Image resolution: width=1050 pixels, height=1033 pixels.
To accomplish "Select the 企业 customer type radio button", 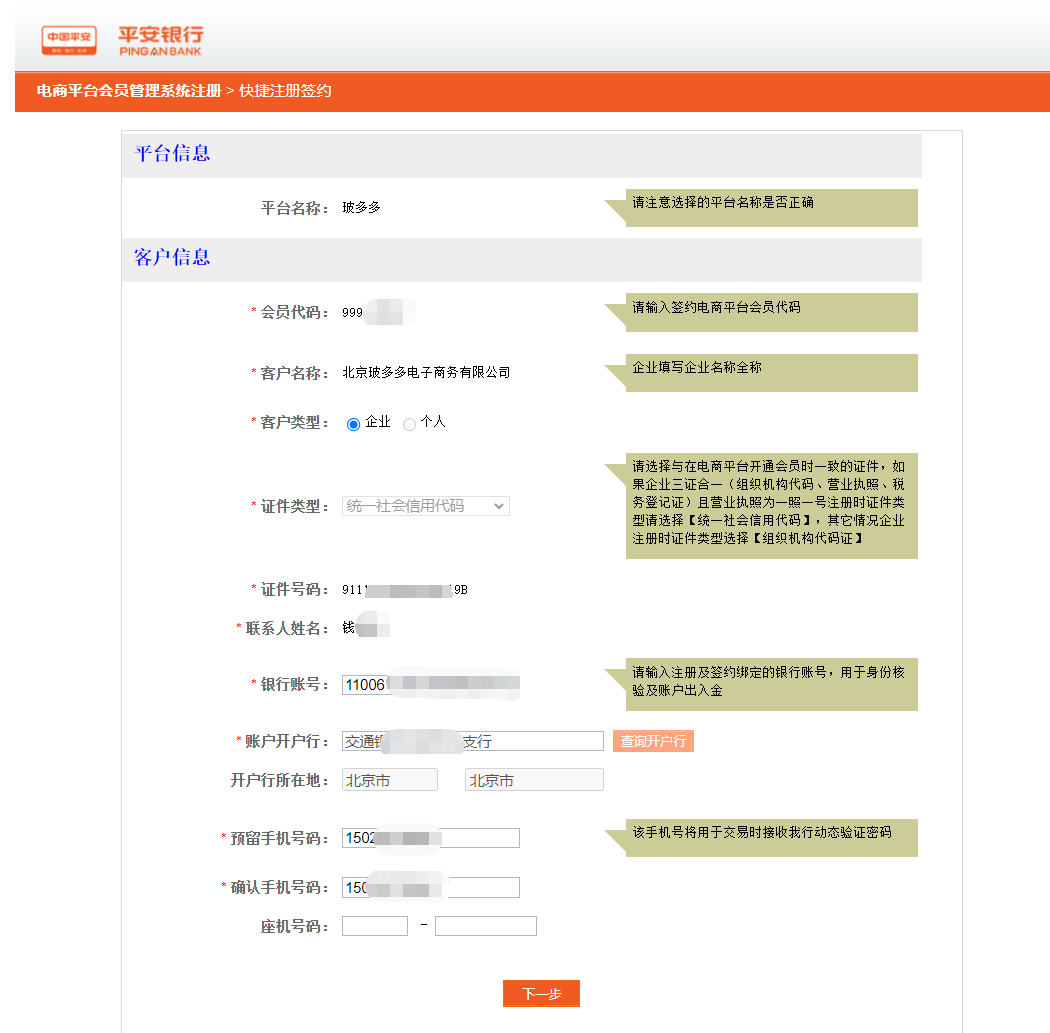I will pyautogui.click(x=354, y=424).
